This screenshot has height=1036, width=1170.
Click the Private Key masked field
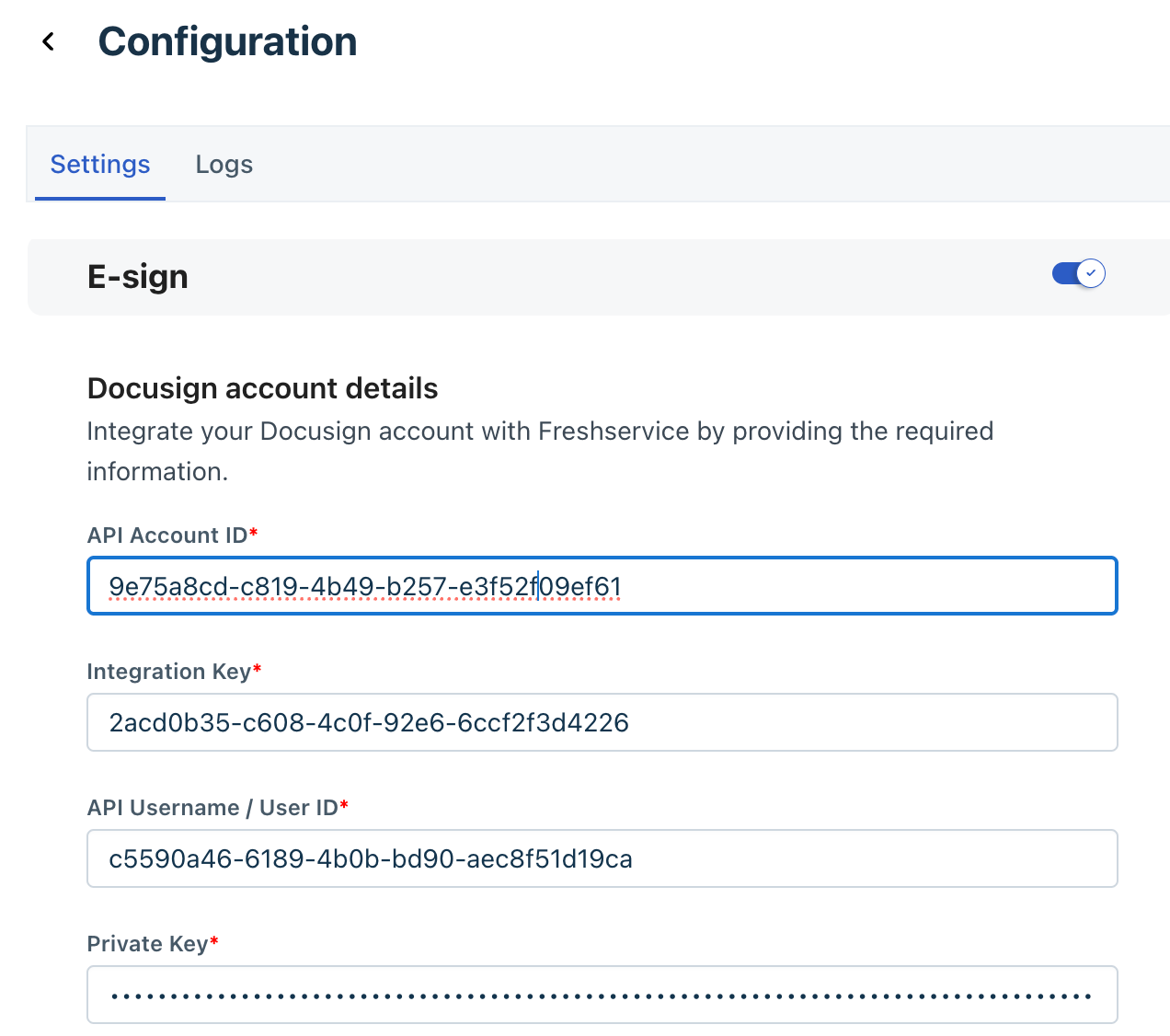602,995
